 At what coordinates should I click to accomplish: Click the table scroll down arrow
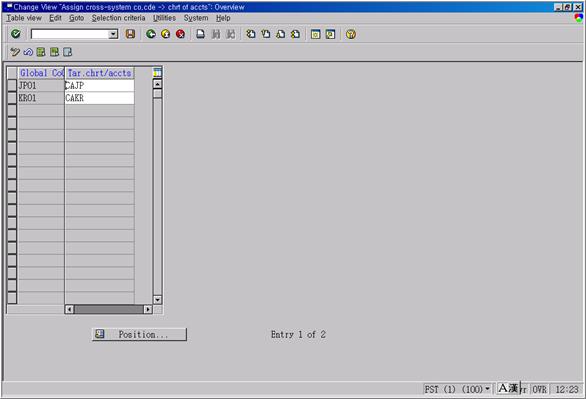157,299
